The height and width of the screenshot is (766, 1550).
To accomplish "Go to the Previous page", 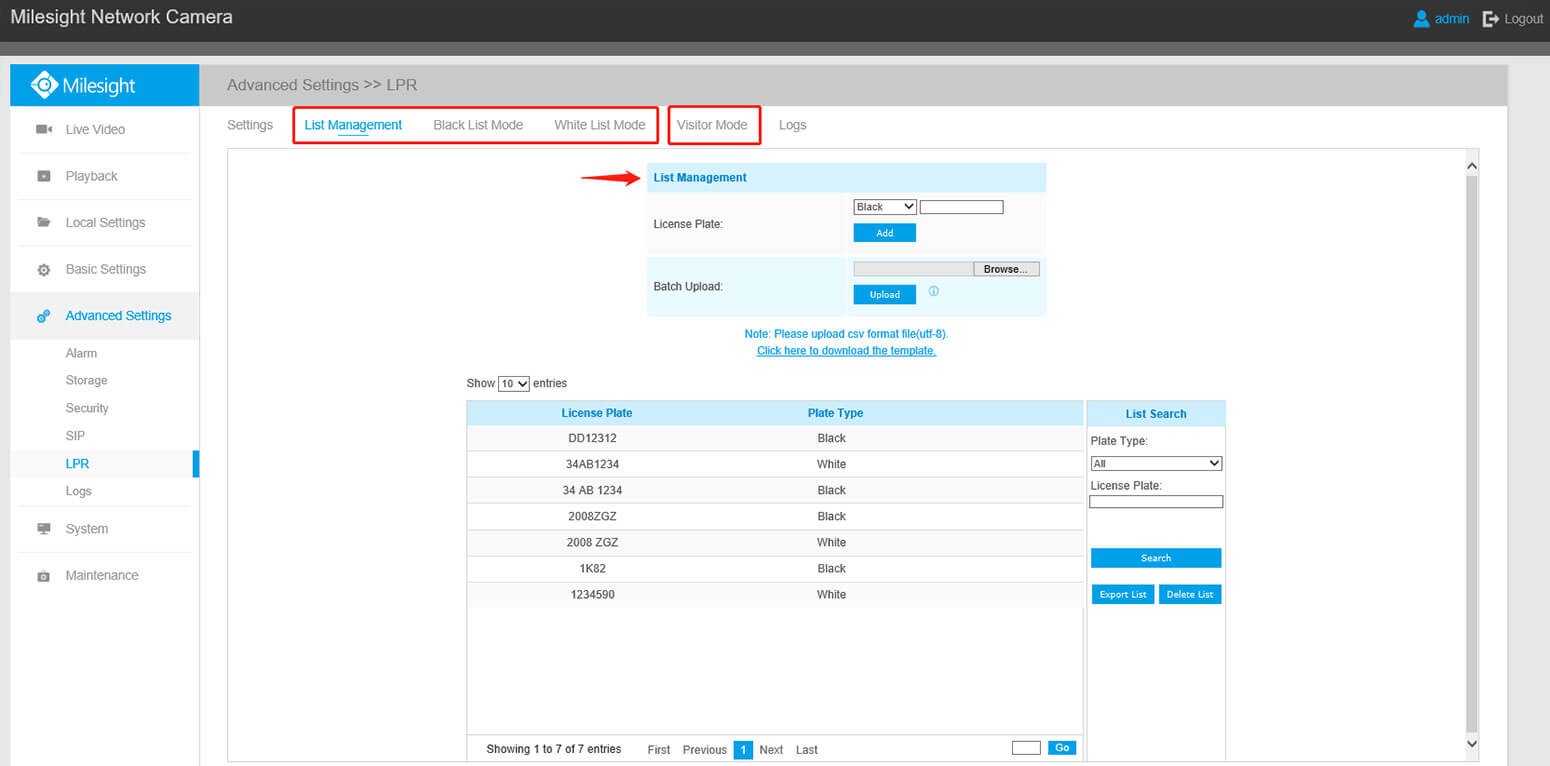I will (x=705, y=750).
